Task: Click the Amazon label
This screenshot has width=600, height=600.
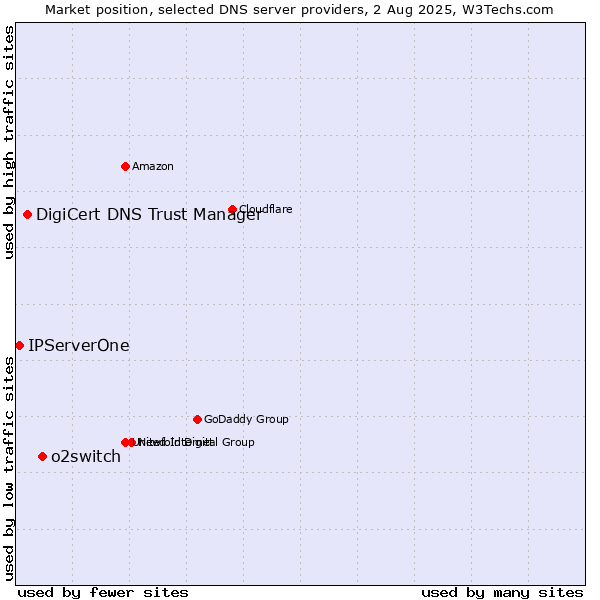Action: (153, 166)
